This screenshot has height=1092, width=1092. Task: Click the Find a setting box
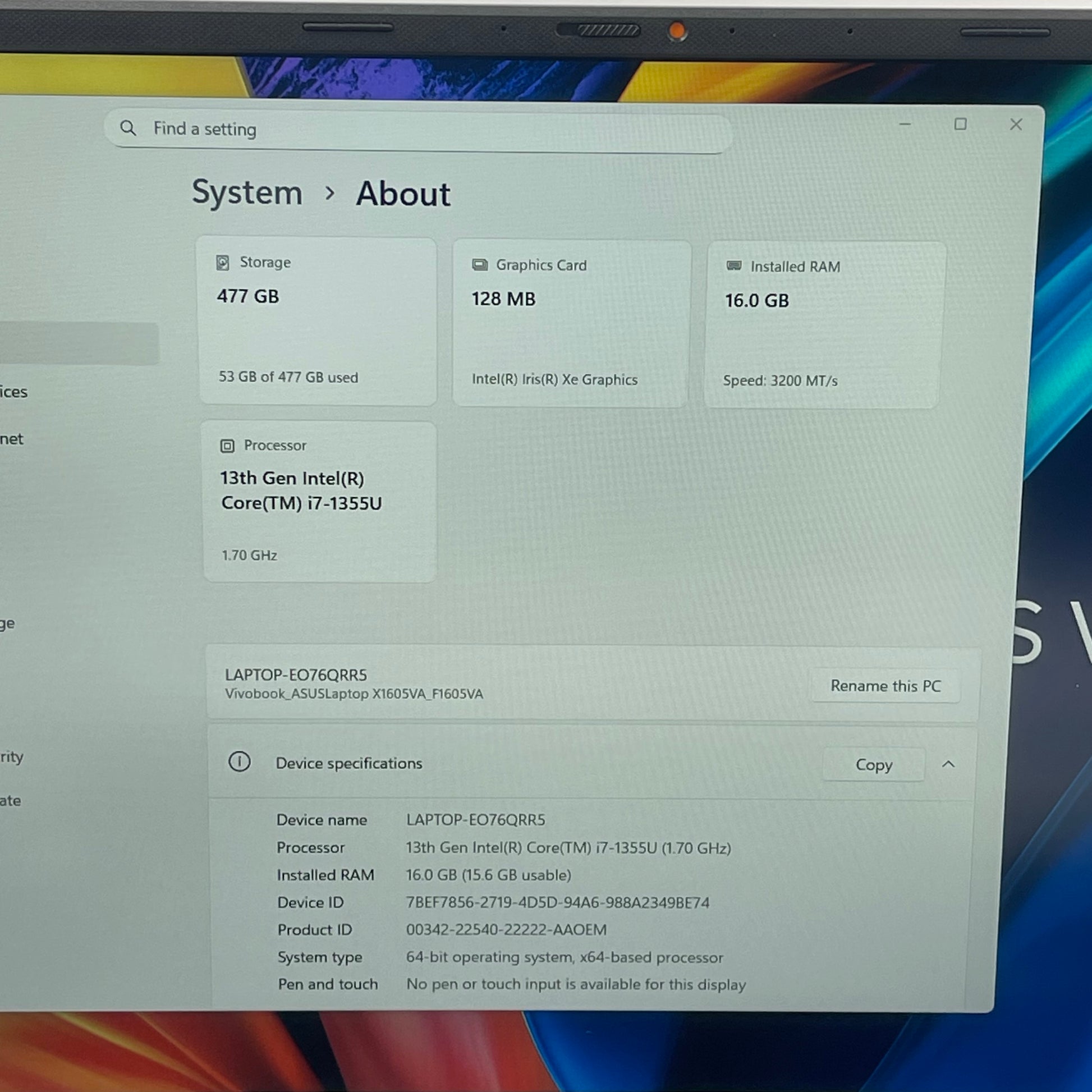[418, 130]
